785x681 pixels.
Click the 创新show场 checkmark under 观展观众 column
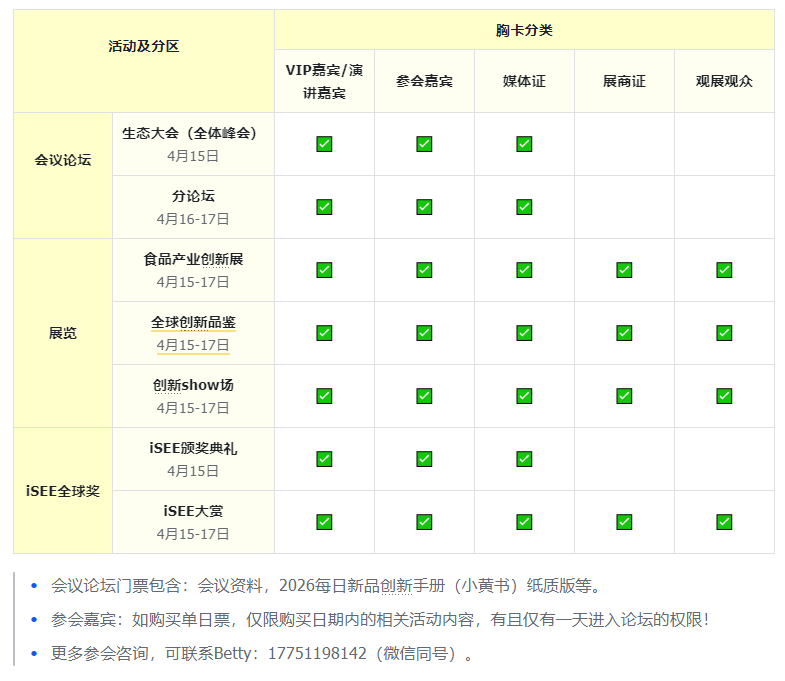click(x=724, y=396)
